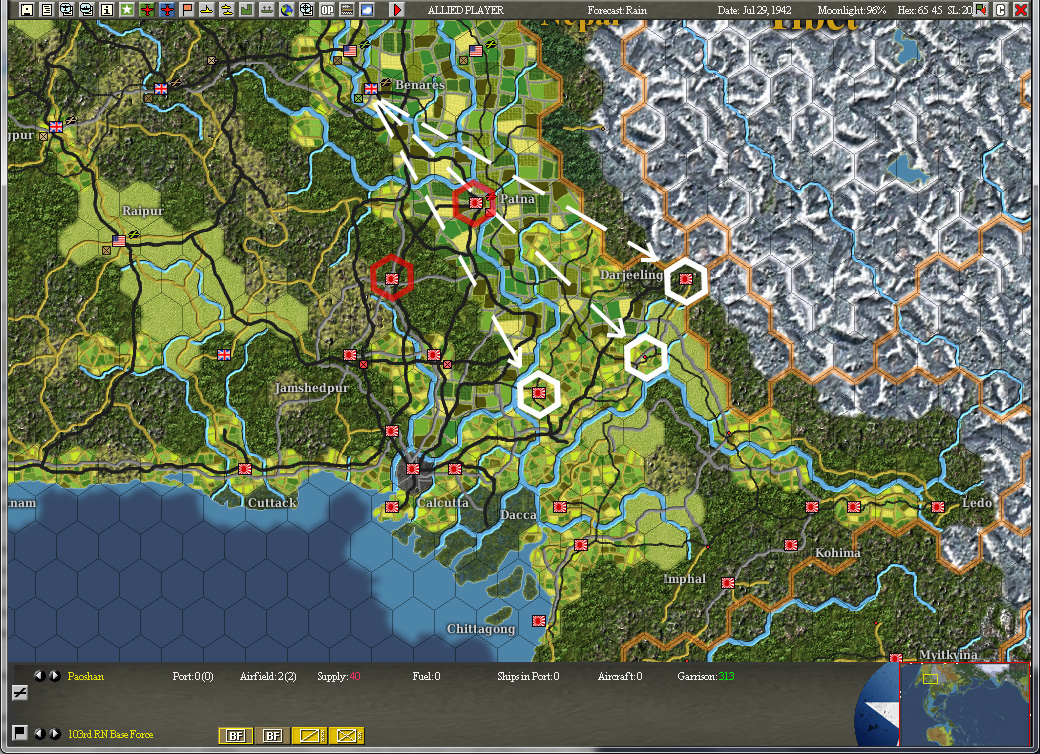Open the document list toolbar icon

[46, 9]
